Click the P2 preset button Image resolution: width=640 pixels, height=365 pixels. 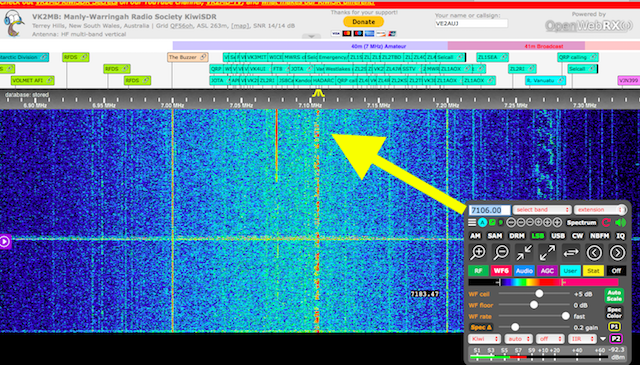[616, 339]
